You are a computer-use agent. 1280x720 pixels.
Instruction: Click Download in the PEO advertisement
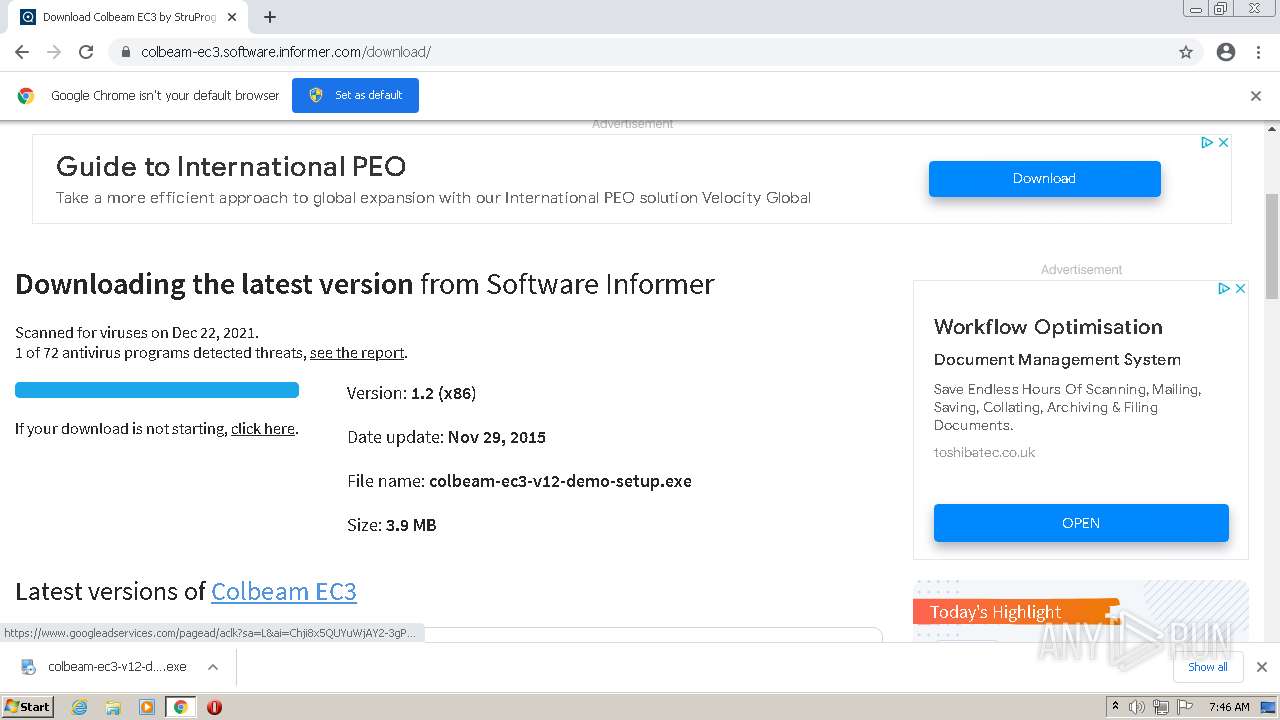(1044, 178)
